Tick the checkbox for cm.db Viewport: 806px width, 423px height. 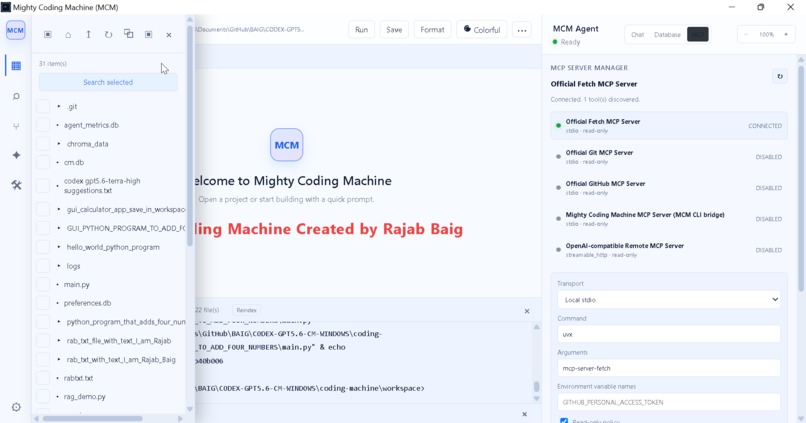[x=43, y=162]
